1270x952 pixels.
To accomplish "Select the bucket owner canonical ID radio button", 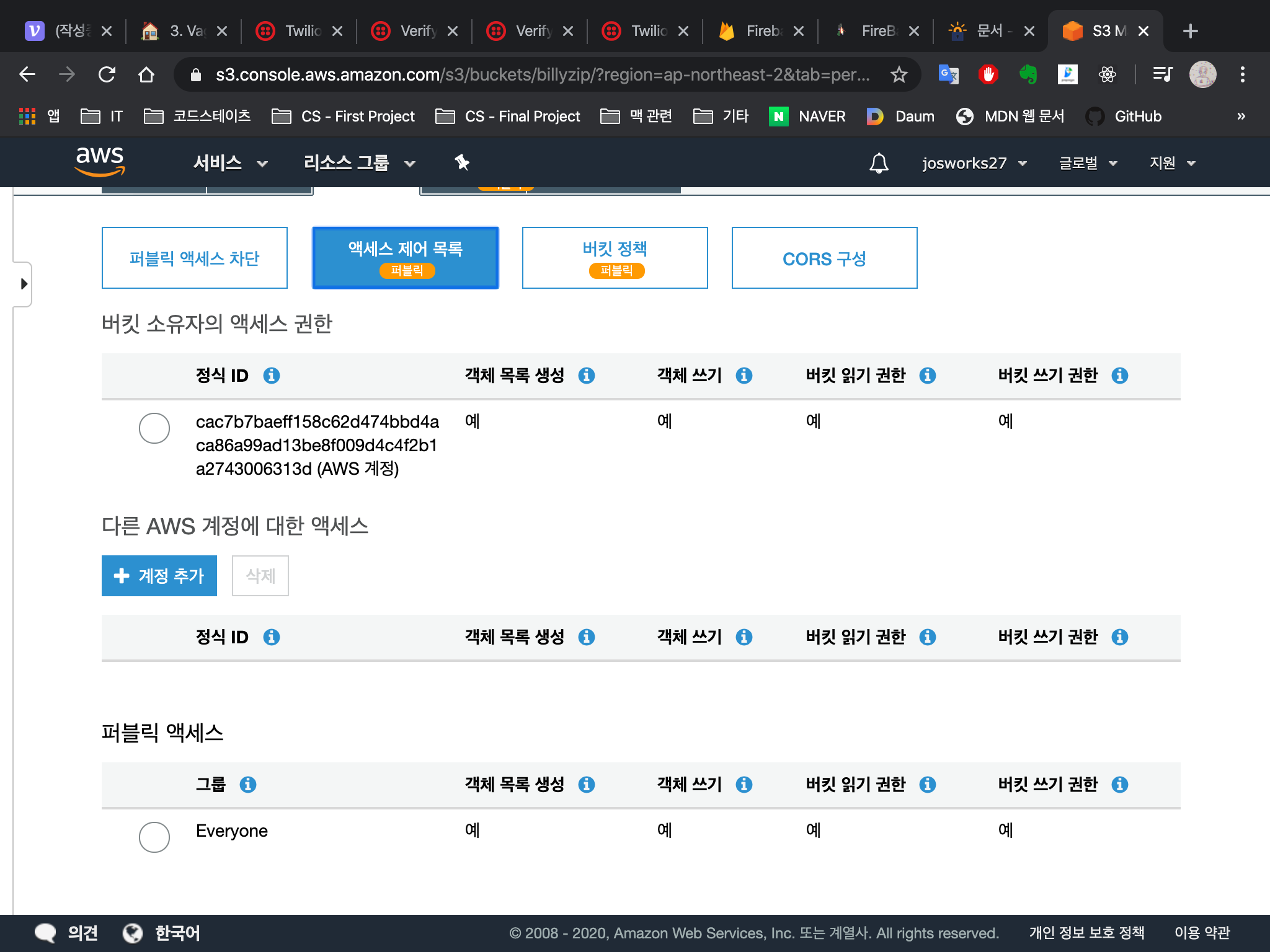I will click(x=154, y=428).
